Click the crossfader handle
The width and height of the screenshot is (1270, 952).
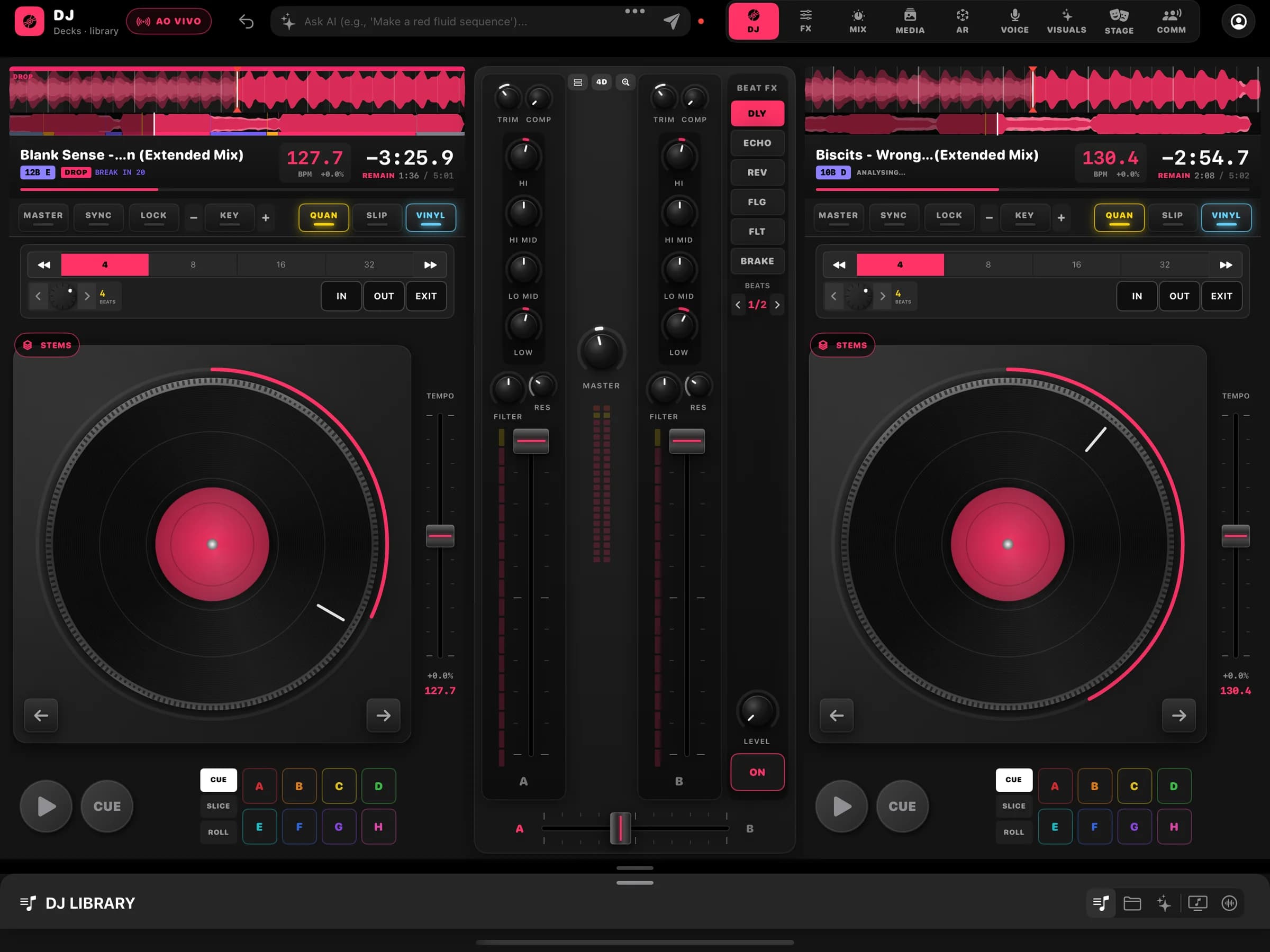click(x=620, y=828)
